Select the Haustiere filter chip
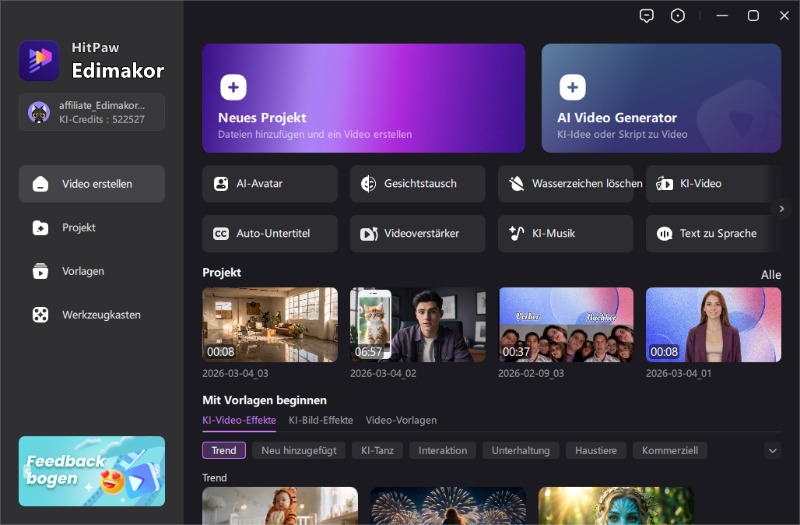 [596, 451]
